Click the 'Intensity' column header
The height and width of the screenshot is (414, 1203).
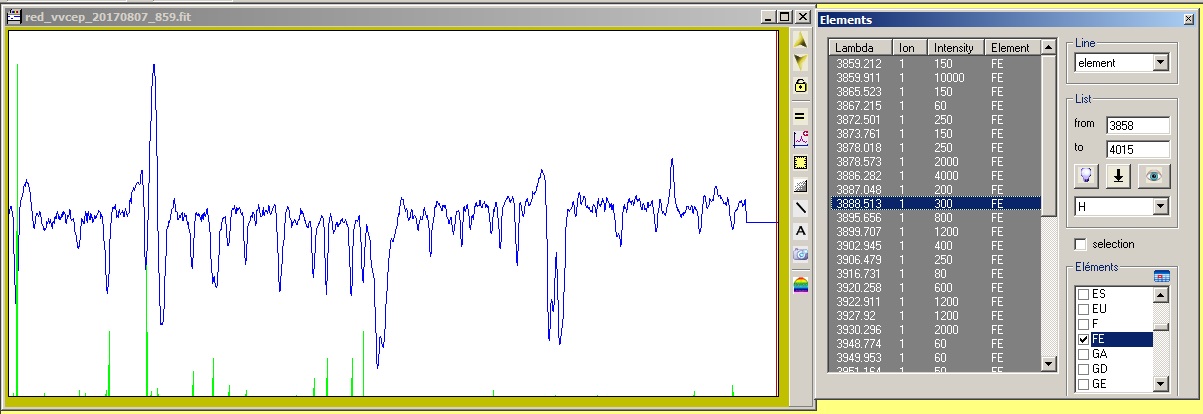953,48
